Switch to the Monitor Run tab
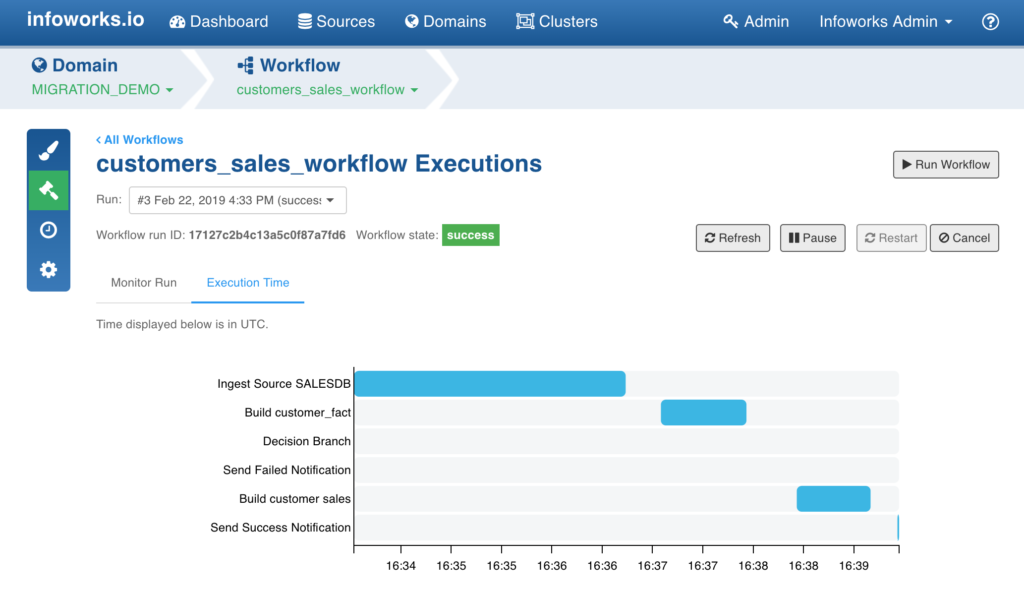The width and height of the screenshot is (1024, 594). coord(143,283)
